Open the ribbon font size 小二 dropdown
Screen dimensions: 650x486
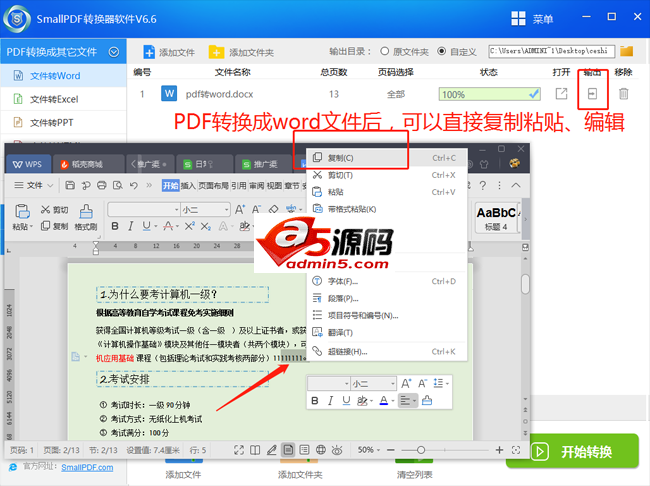pos(226,210)
